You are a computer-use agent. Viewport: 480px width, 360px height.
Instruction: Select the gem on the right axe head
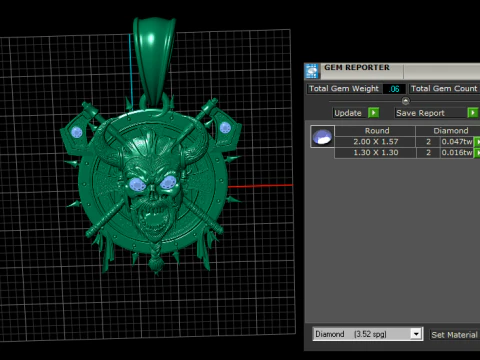[x=225, y=127]
